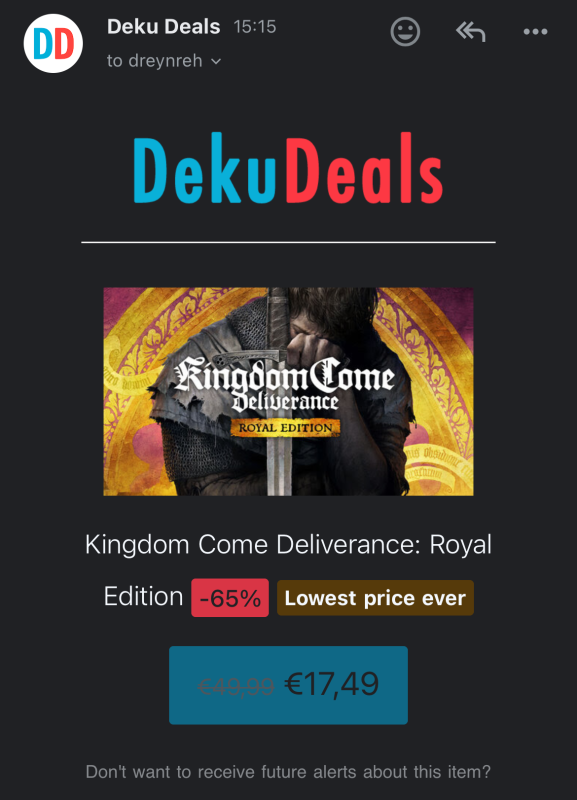Tap the DD sender avatar

53,43
